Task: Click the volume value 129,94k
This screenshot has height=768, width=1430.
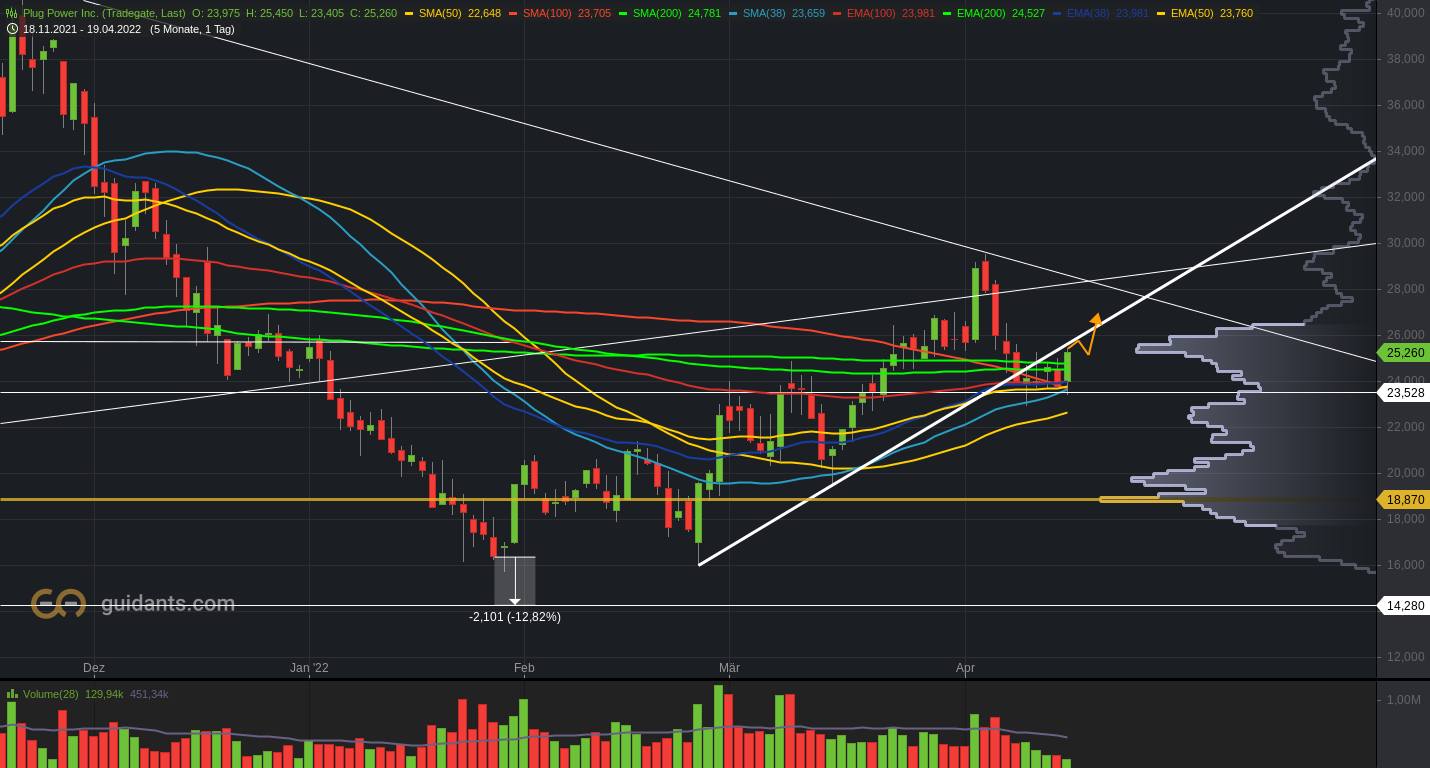Action: [x=104, y=694]
